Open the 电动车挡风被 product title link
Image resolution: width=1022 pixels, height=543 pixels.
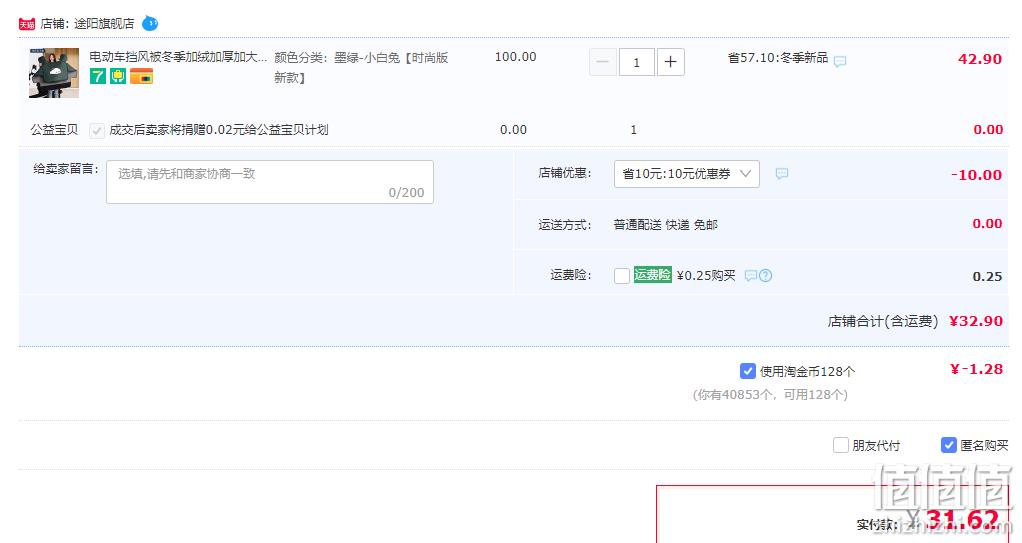(178, 57)
